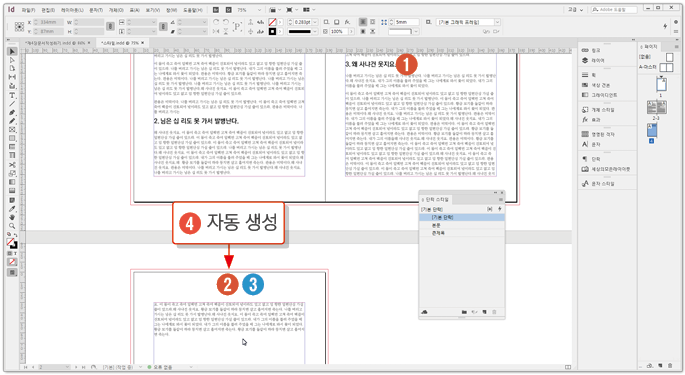Viewport: 685px width, 375px height.
Task: Click the Adobe help search field
Action: pyautogui.click(x=614, y=10)
